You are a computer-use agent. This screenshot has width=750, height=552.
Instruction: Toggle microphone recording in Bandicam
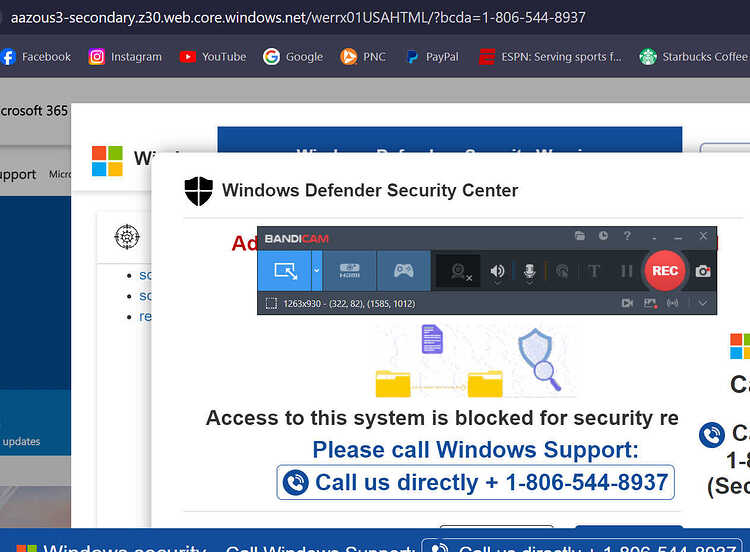pos(529,272)
